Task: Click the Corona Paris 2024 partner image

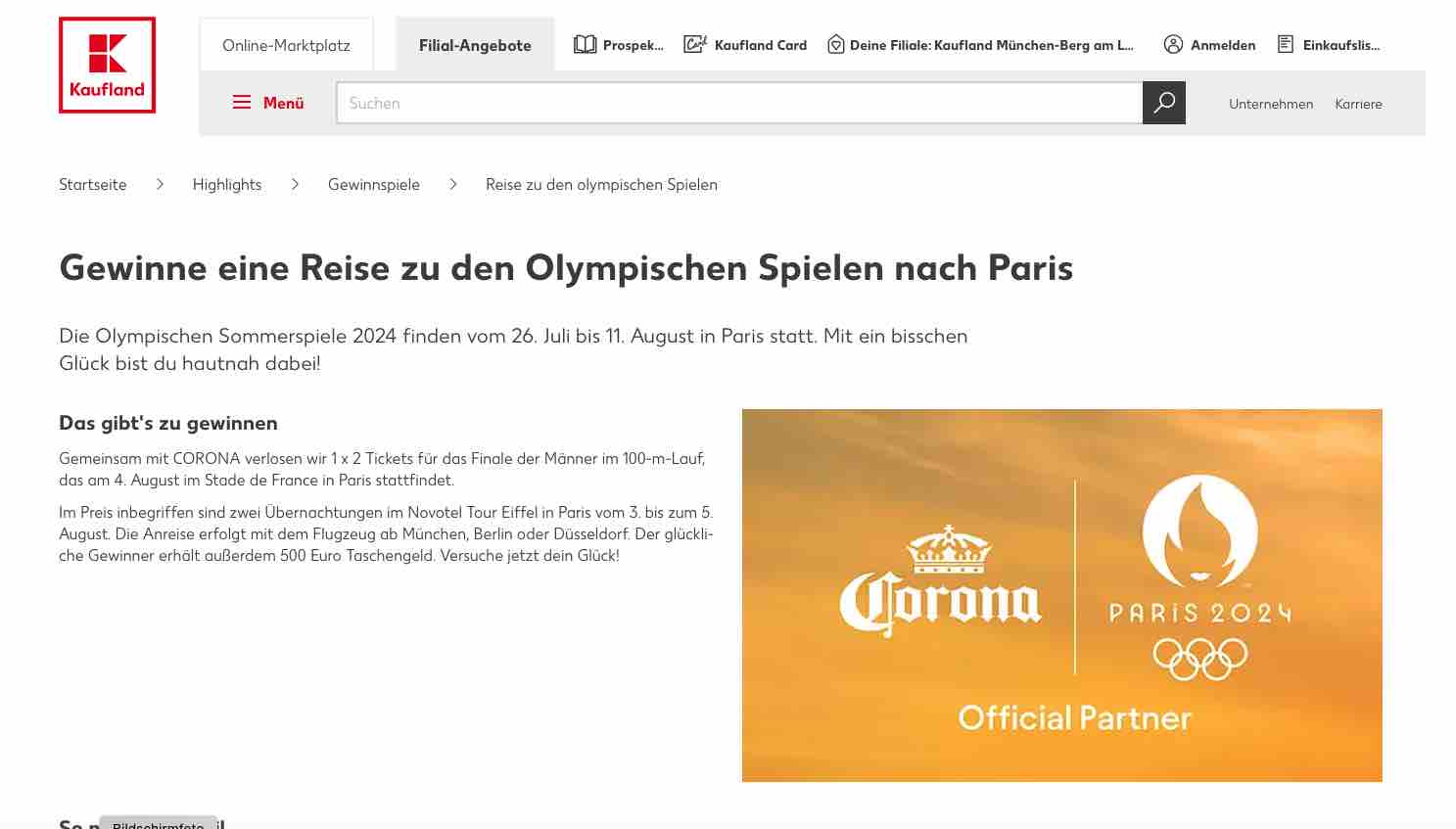Action: point(1062,595)
